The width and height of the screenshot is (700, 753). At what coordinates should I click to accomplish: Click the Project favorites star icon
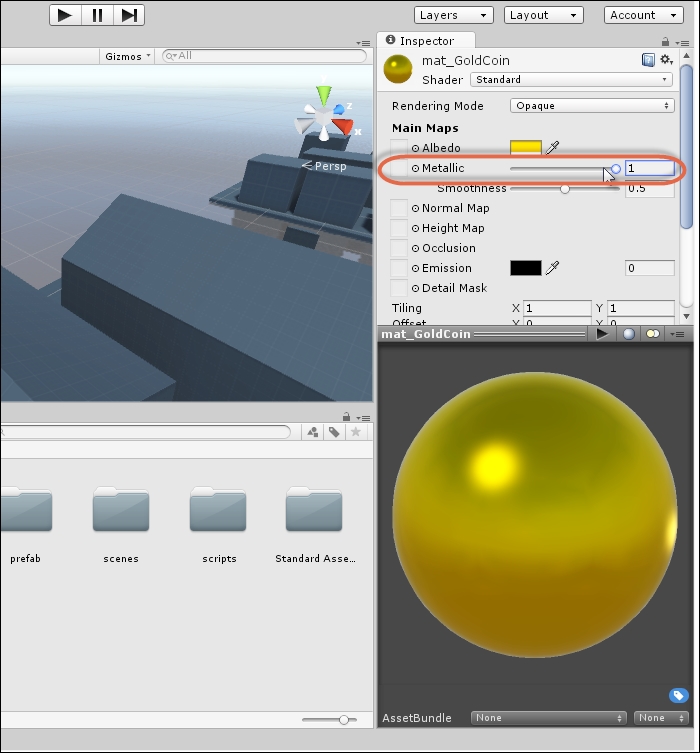point(356,432)
